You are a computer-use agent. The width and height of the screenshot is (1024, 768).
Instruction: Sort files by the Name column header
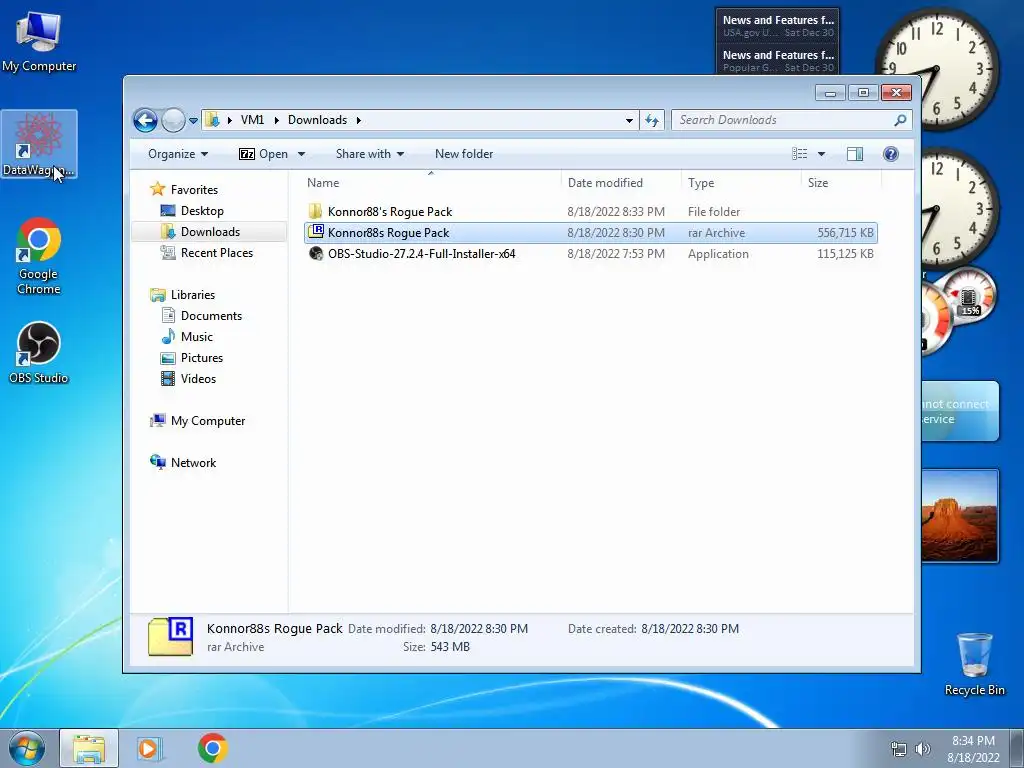pos(431,183)
